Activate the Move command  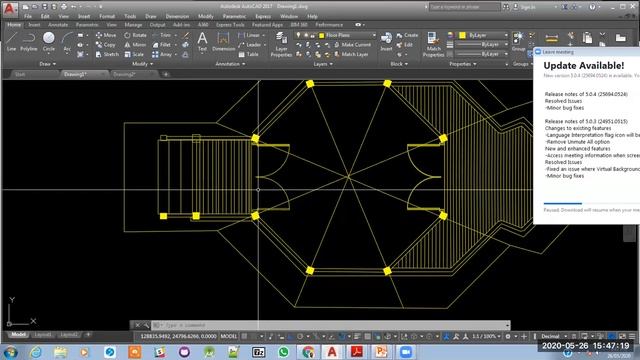pyautogui.click(x=106, y=35)
